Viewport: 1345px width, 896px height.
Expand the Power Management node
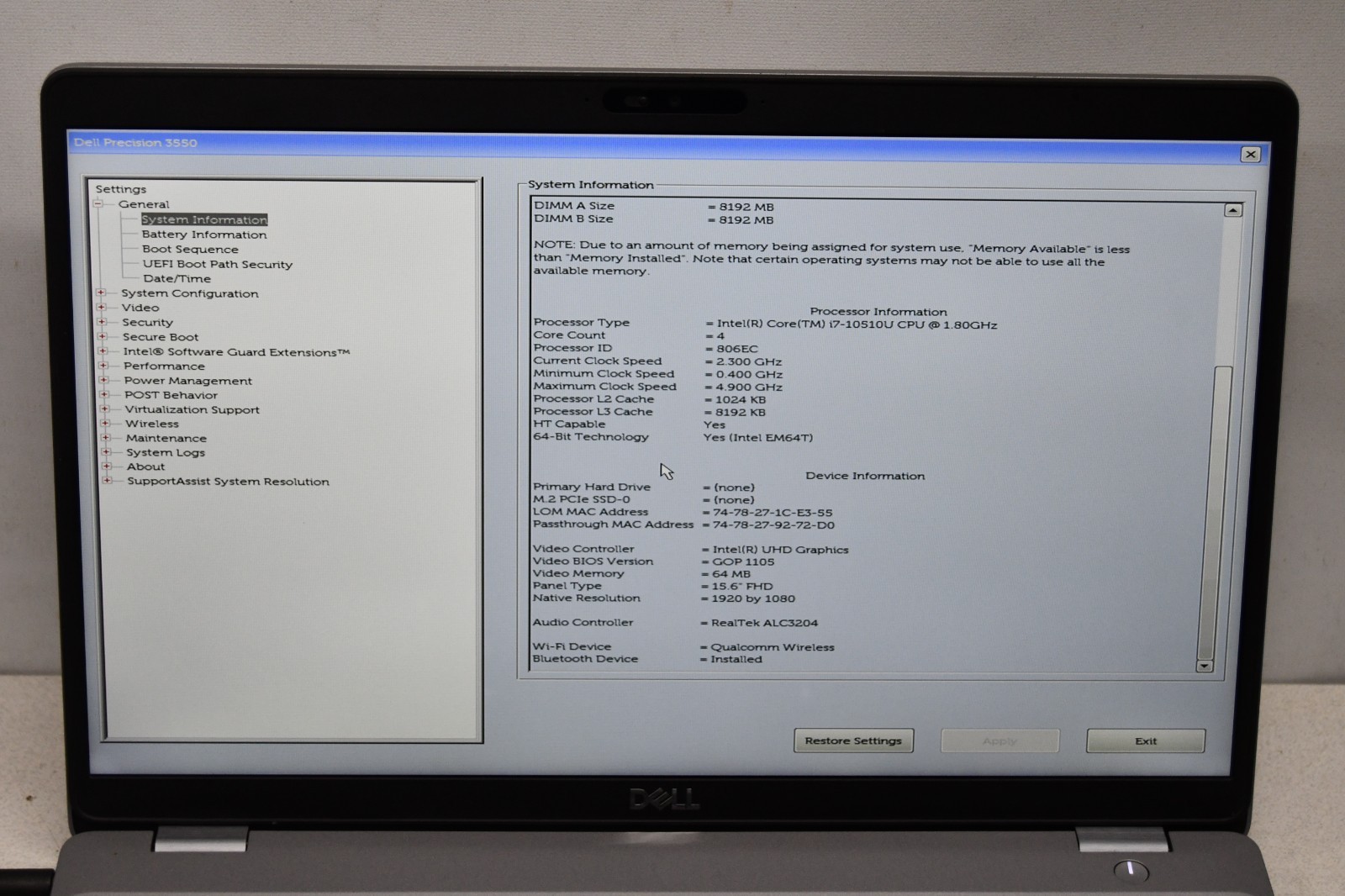tap(104, 380)
